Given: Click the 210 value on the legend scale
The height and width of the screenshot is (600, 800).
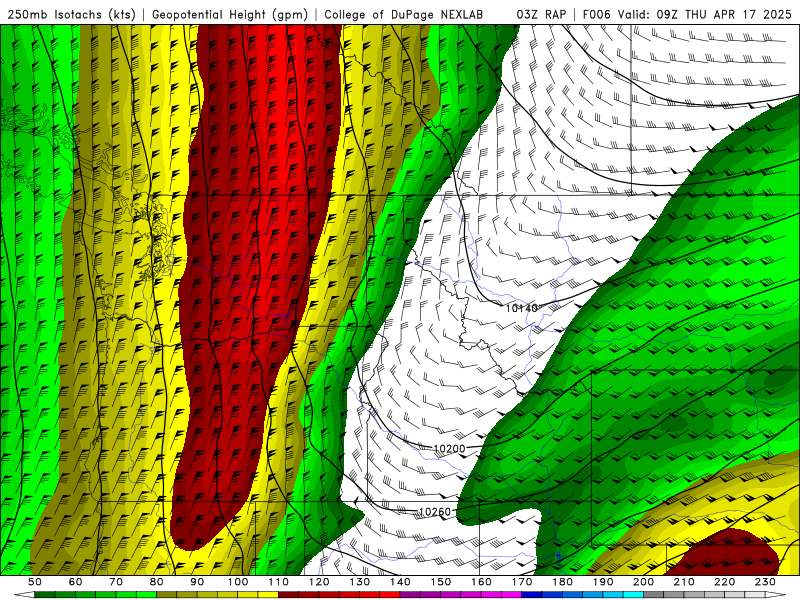Looking at the screenshot, I should (x=684, y=582).
